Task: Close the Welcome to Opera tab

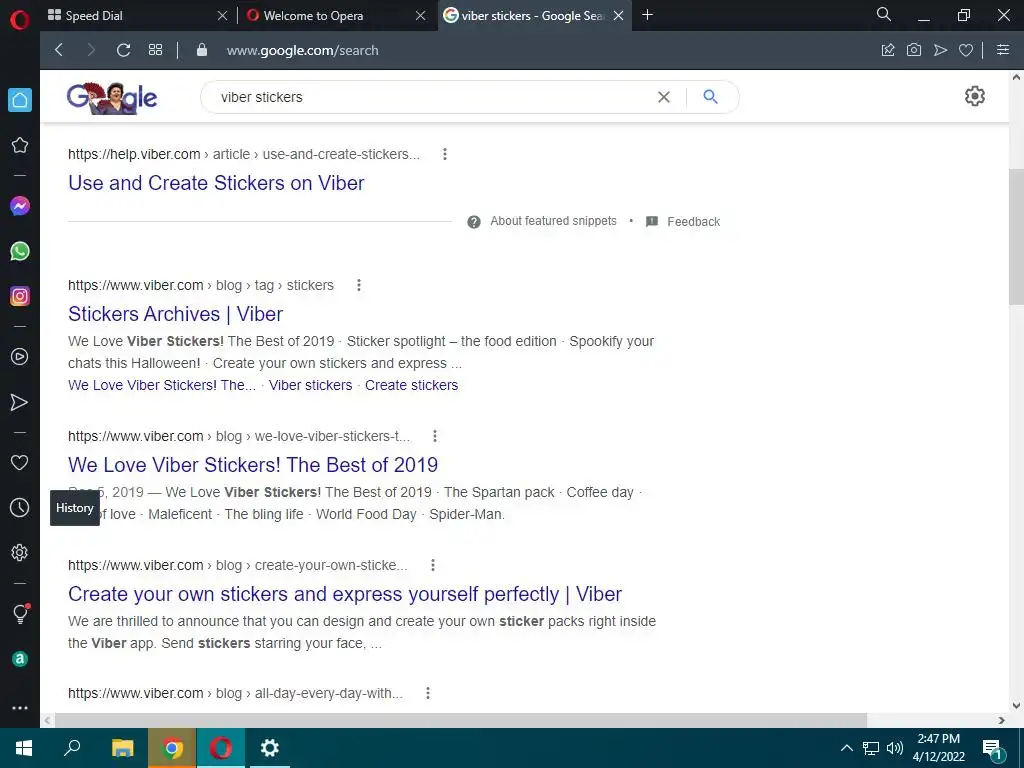Action: [x=421, y=16]
